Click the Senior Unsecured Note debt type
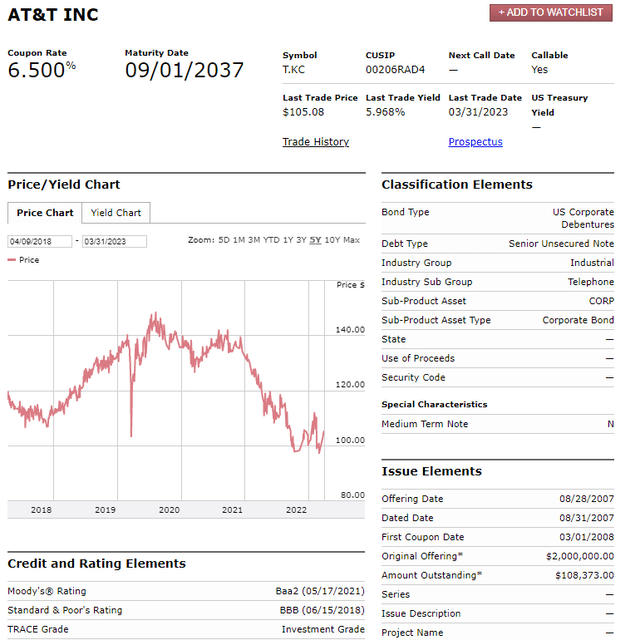This screenshot has height=640, width=640. (x=561, y=244)
